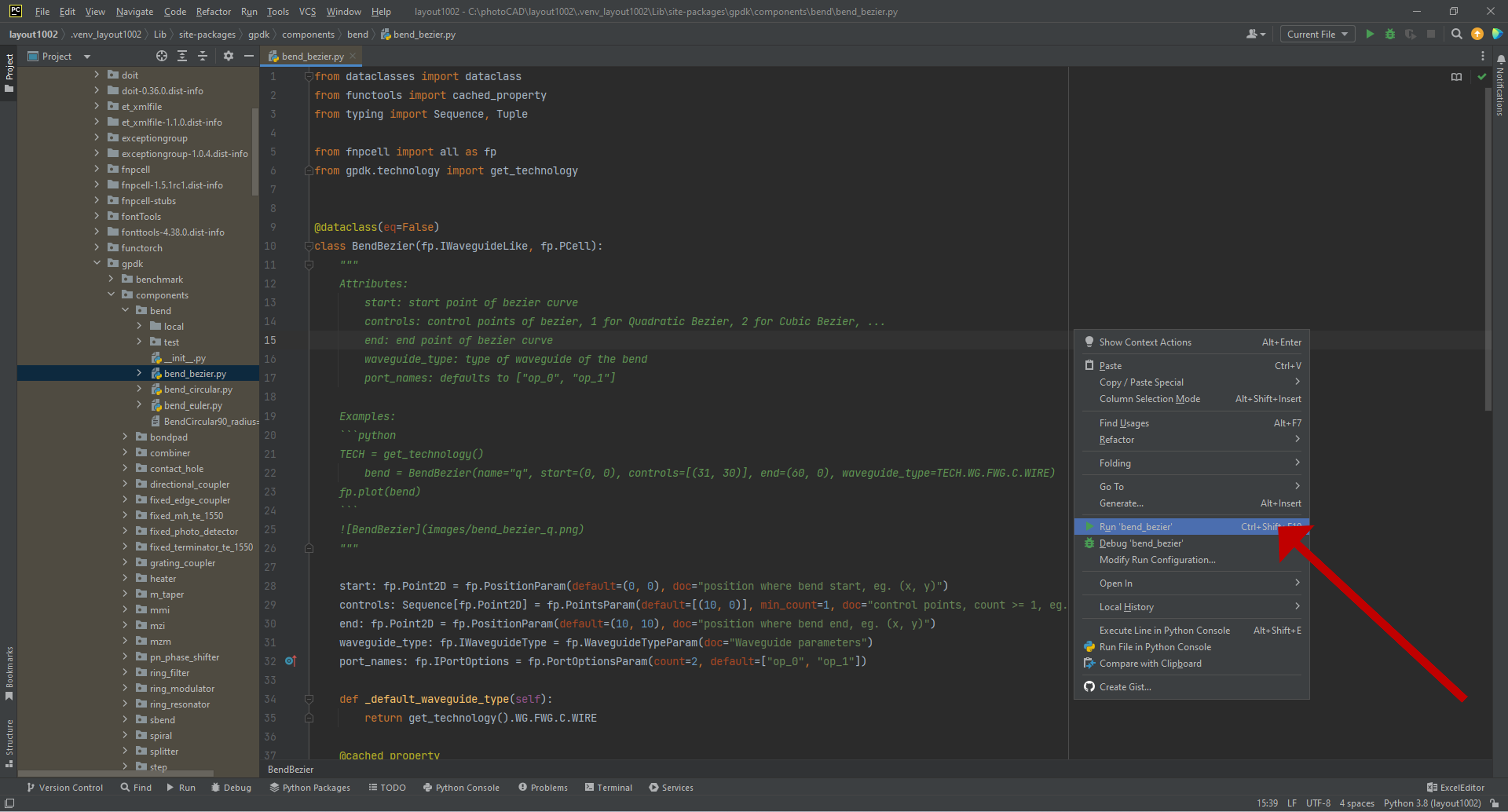Select bend_circular.py in the project tree

point(198,389)
